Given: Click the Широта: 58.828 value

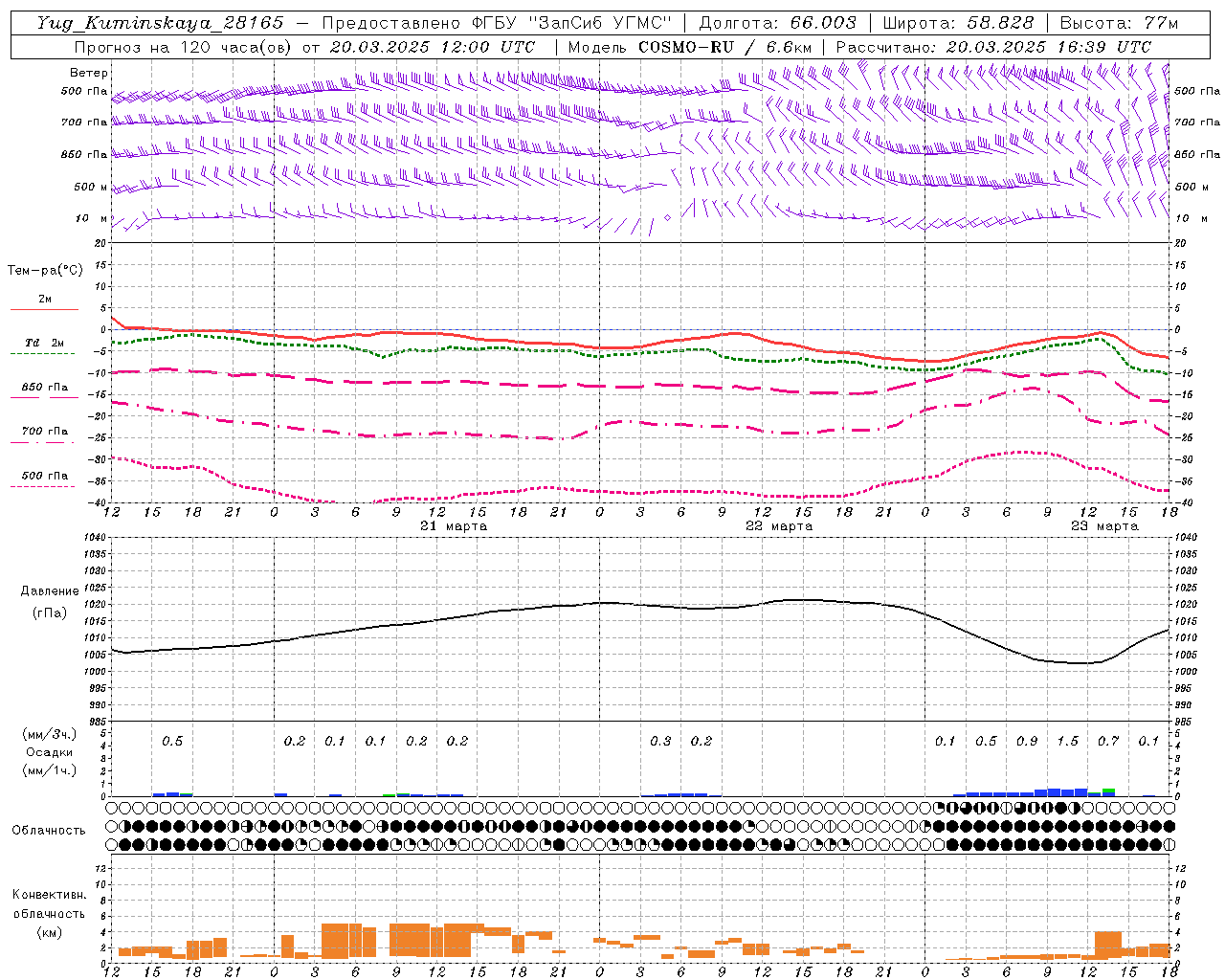Looking at the screenshot, I should [x=958, y=23].
